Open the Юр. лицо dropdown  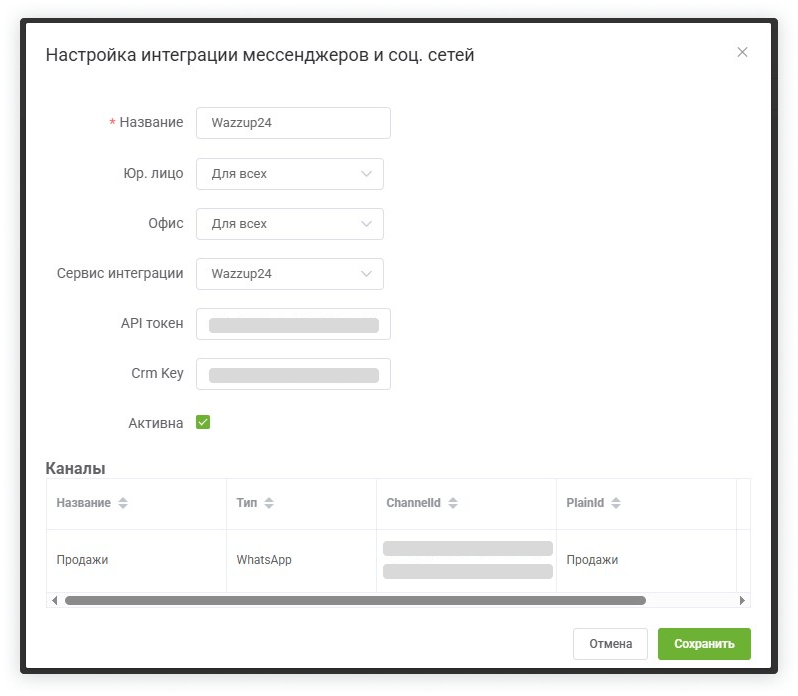(290, 174)
